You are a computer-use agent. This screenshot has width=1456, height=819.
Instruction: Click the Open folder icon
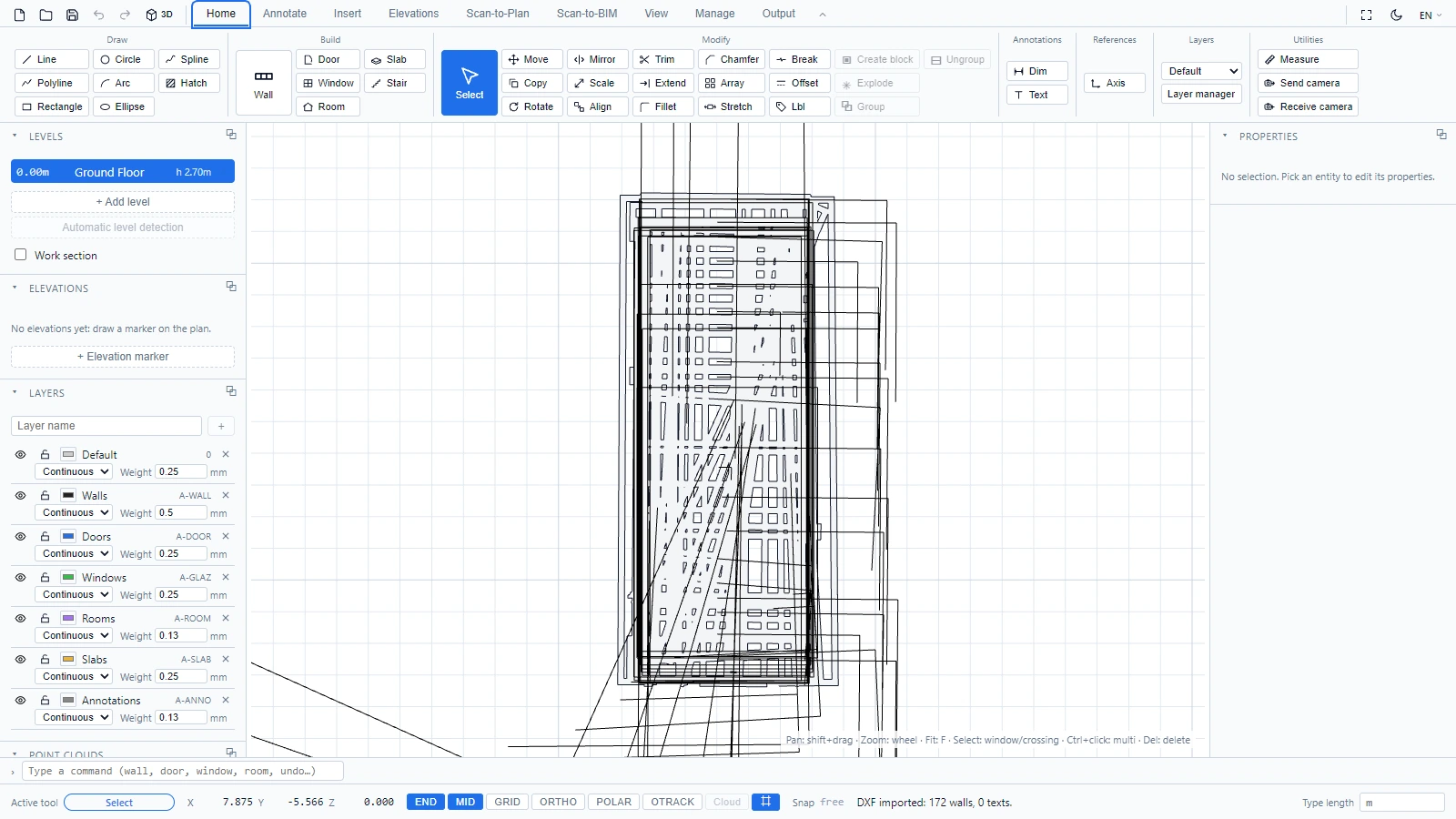point(45,15)
